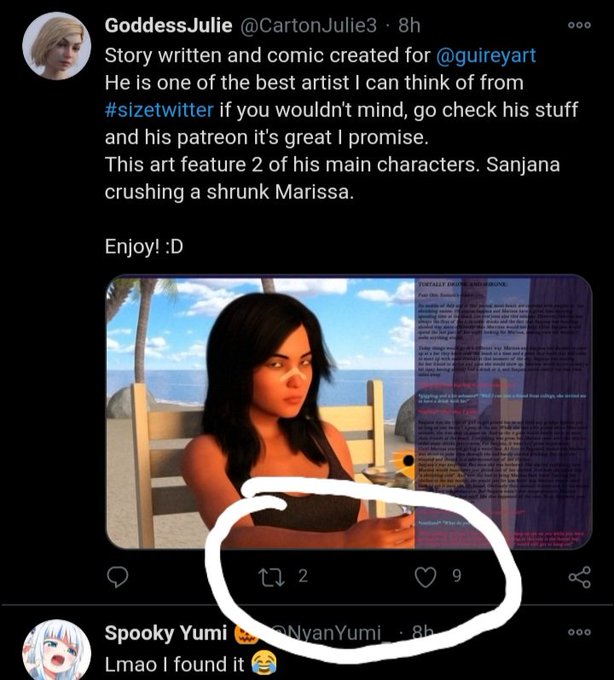The width and height of the screenshot is (614, 680).
Task: Open the three-dot menu on GoddessJulie's tweet
Action: 579,25
